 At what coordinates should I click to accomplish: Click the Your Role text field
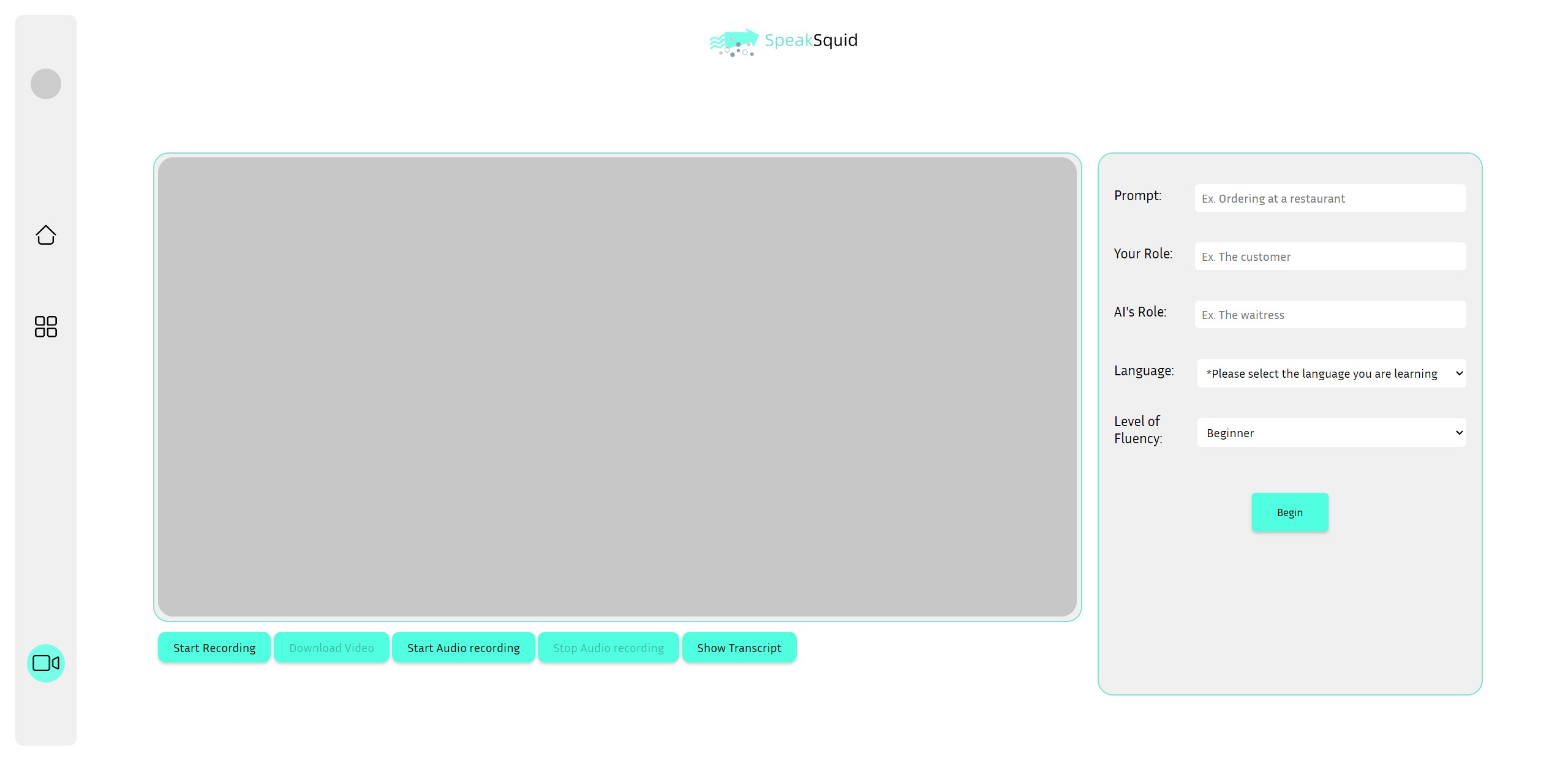[1330, 257]
